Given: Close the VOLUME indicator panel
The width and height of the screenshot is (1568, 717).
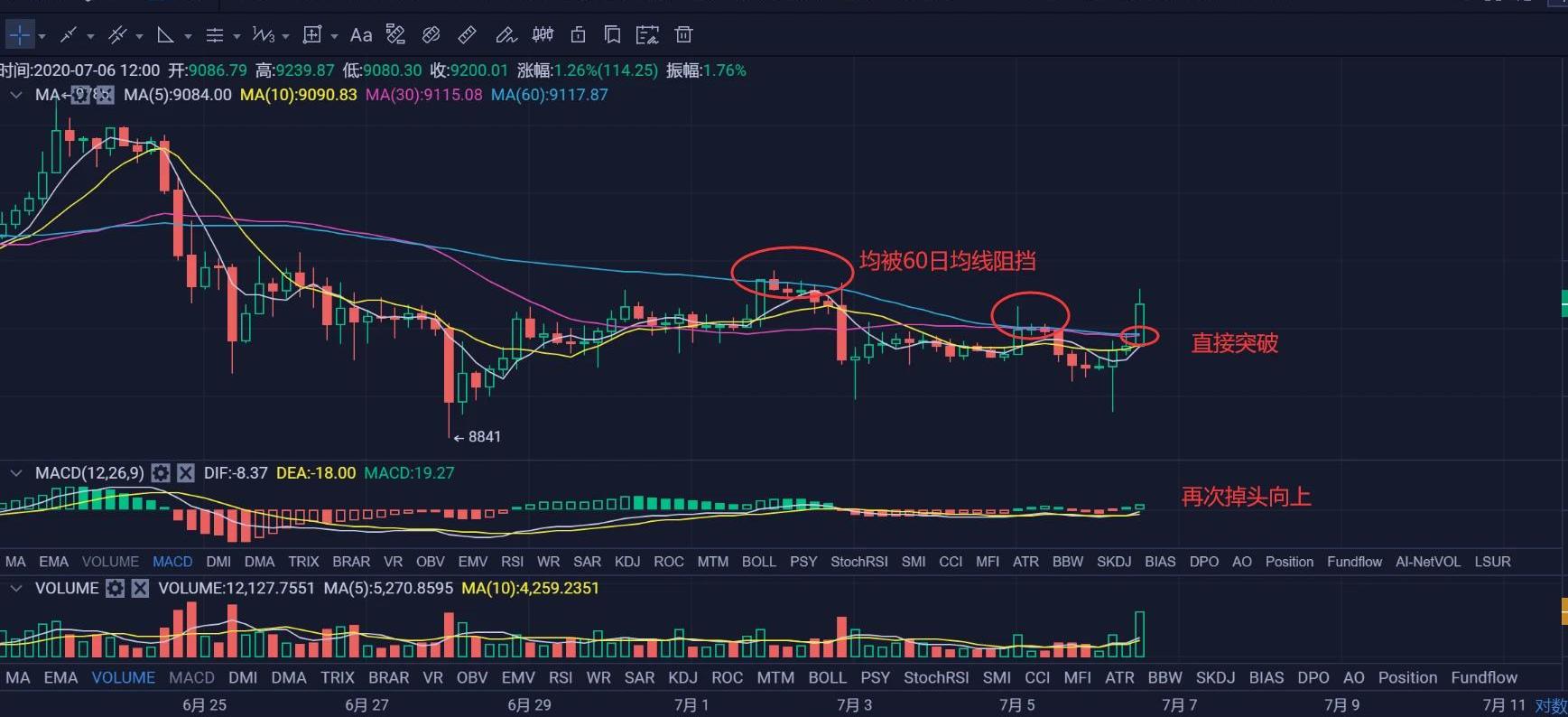Looking at the screenshot, I should tap(140, 589).
